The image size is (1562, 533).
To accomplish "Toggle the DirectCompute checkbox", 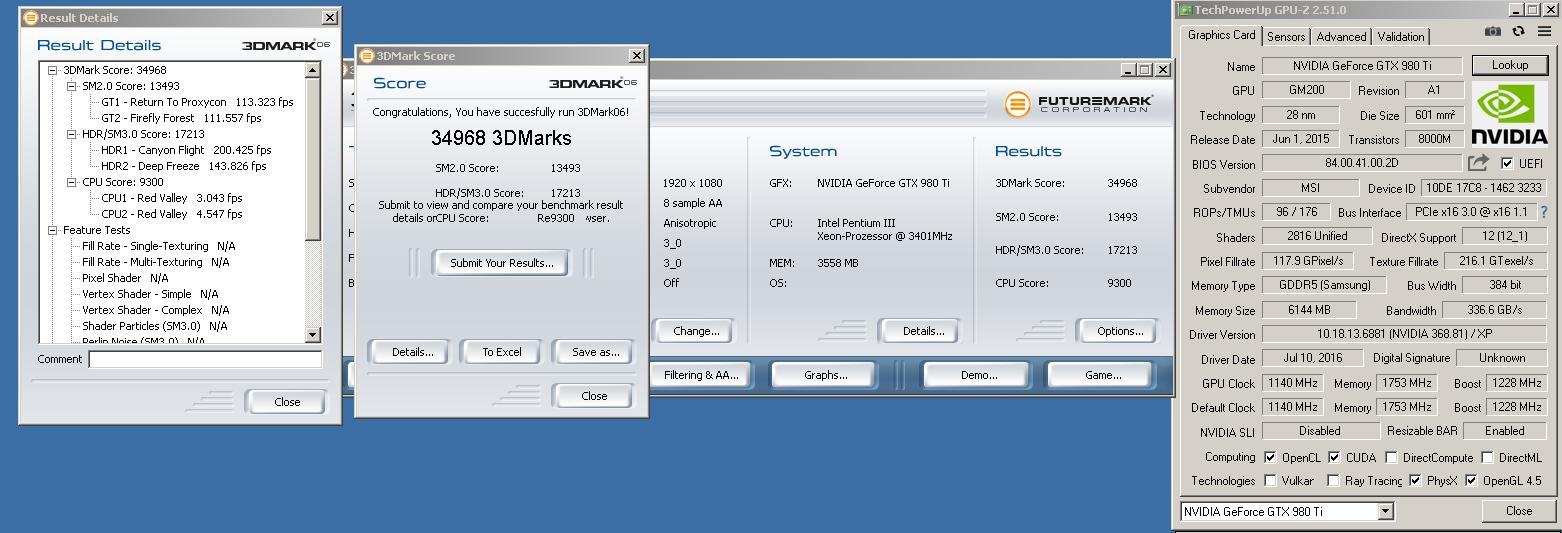I will coord(1391,457).
